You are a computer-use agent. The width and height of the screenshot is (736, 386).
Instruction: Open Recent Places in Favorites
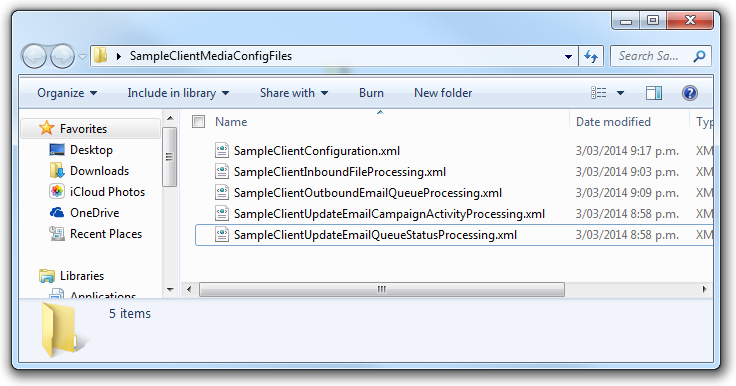tap(106, 234)
